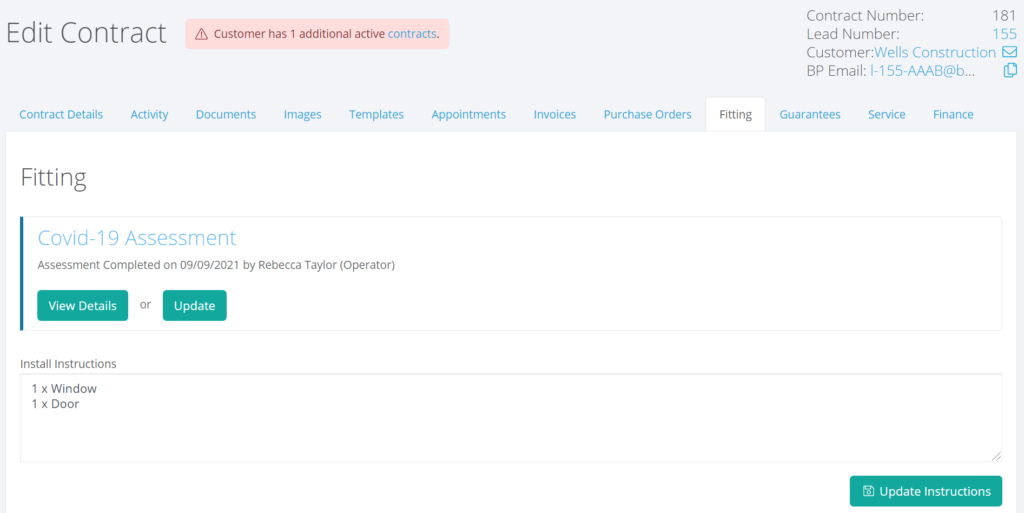Click the copy icon next to BP Email
The width and height of the screenshot is (1024, 513).
tap(1010, 71)
